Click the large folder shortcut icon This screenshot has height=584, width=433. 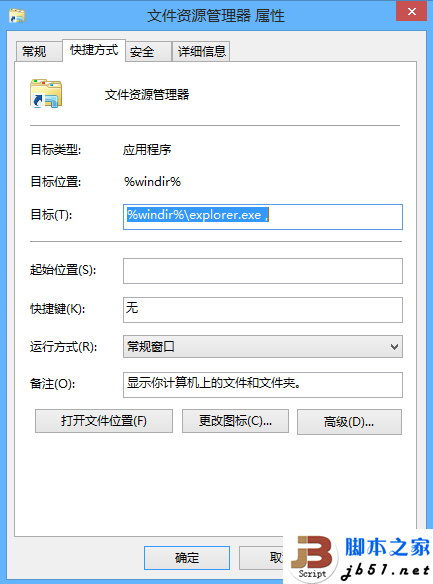coord(46,93)
